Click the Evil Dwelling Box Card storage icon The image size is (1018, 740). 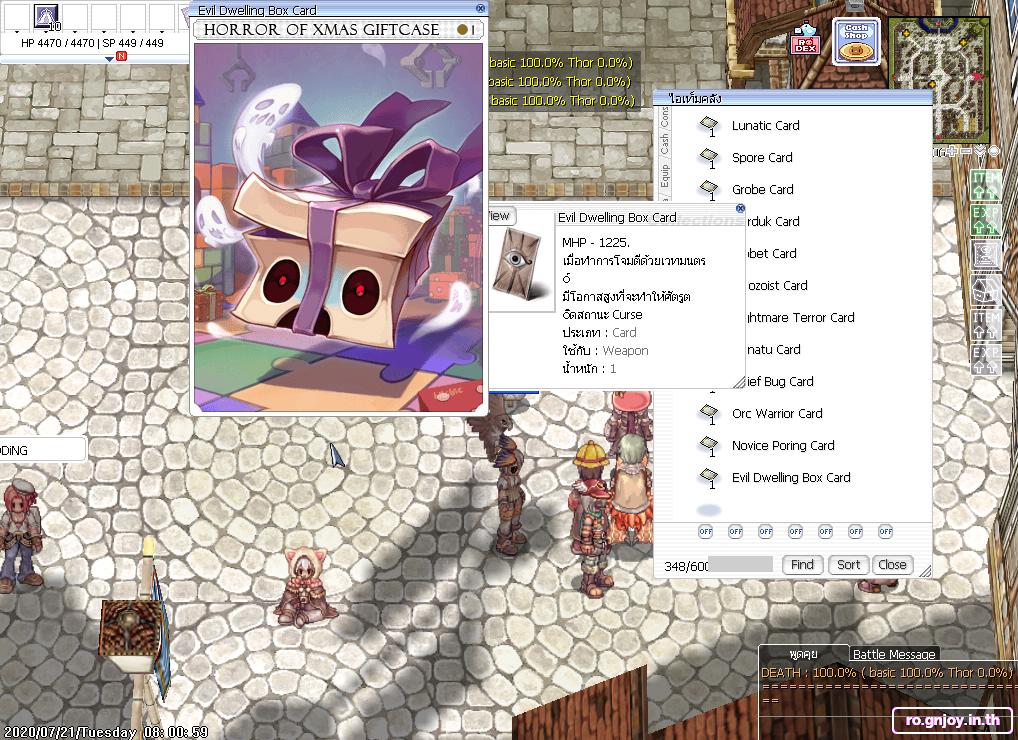[709, 478]
